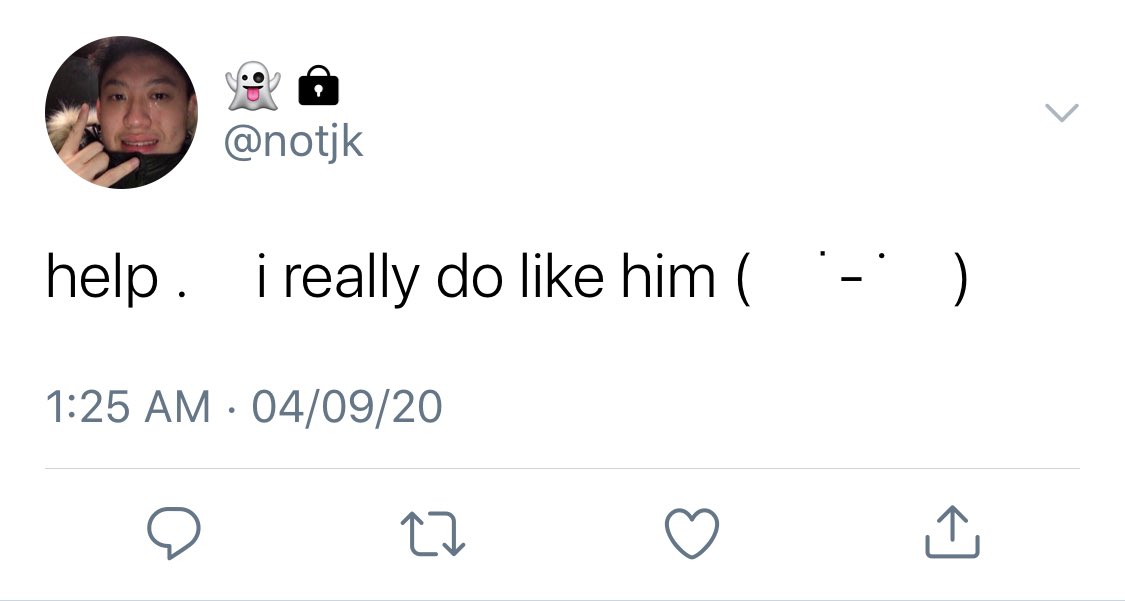Click the word 'help' in the tweet
1125x601 pixels.
(101, 278)
